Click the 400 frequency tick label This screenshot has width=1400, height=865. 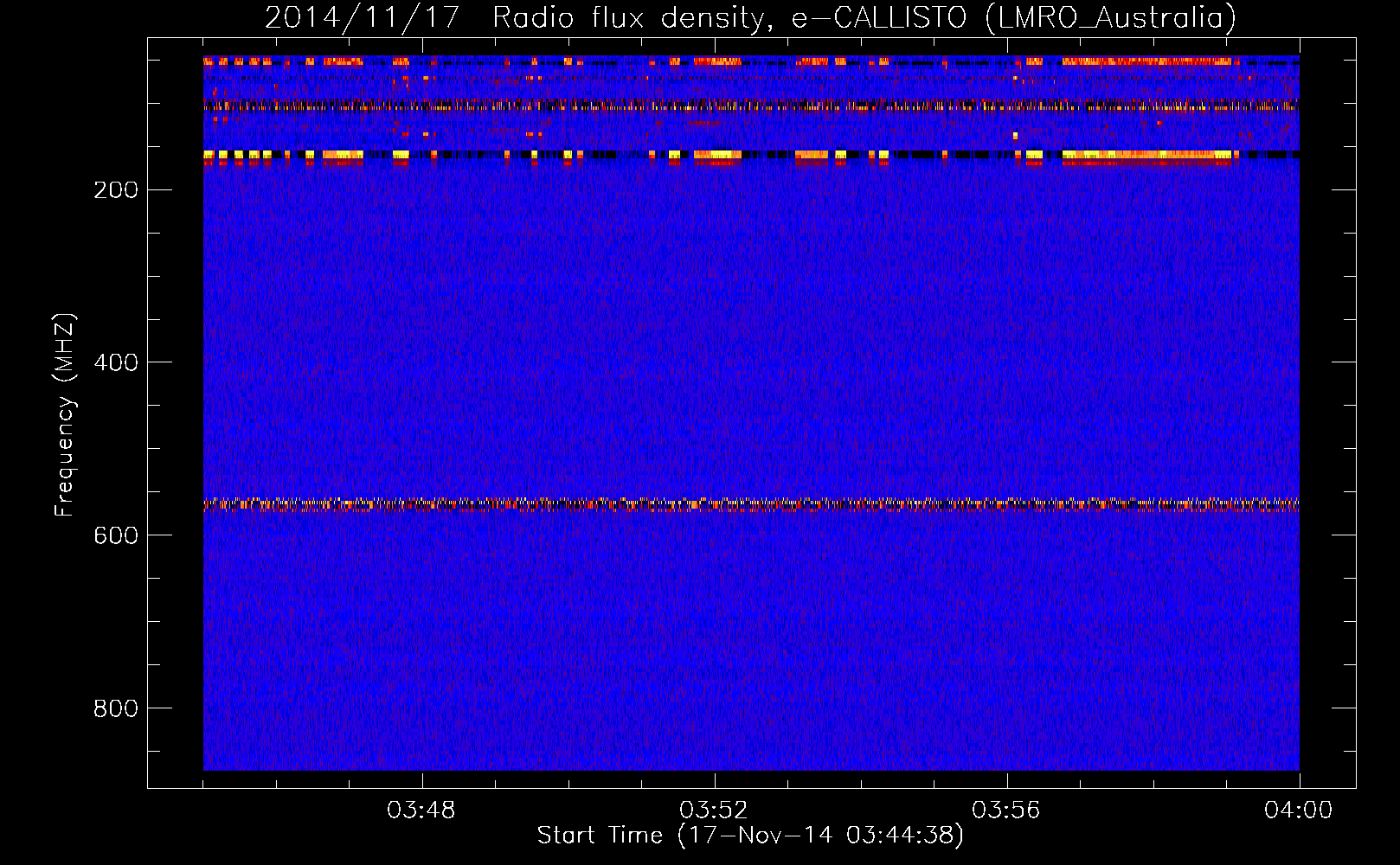(116, 362)
